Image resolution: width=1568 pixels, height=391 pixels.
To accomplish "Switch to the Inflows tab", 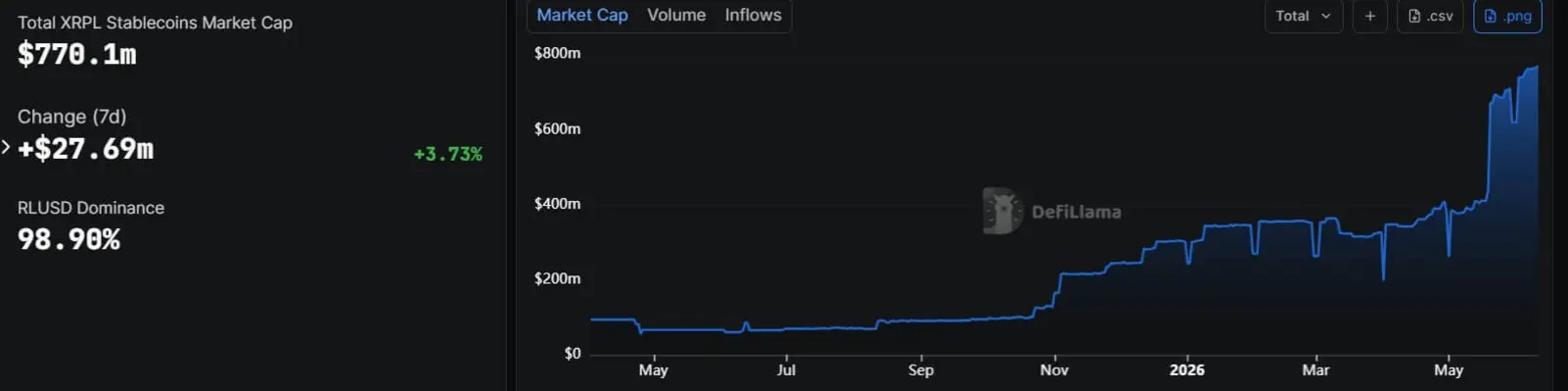I will tap(753, 15).
